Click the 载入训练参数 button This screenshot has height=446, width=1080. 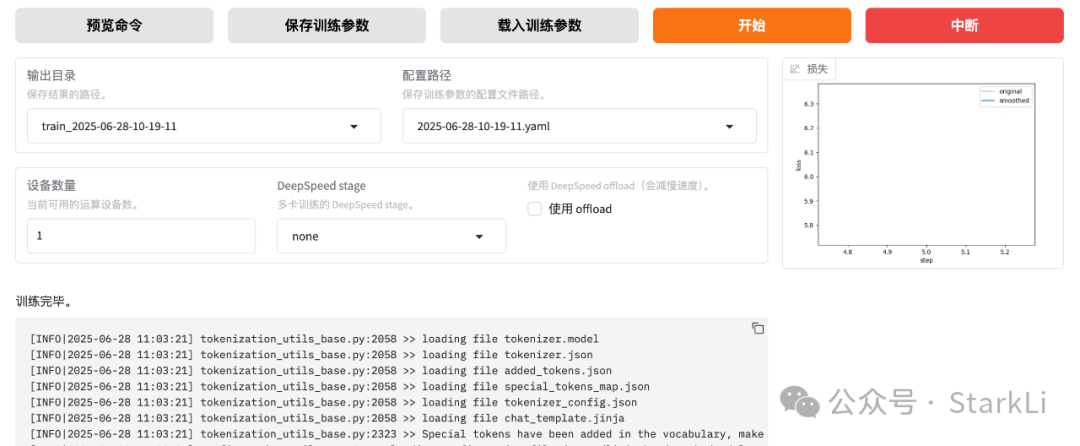click(x=539, y=25)
